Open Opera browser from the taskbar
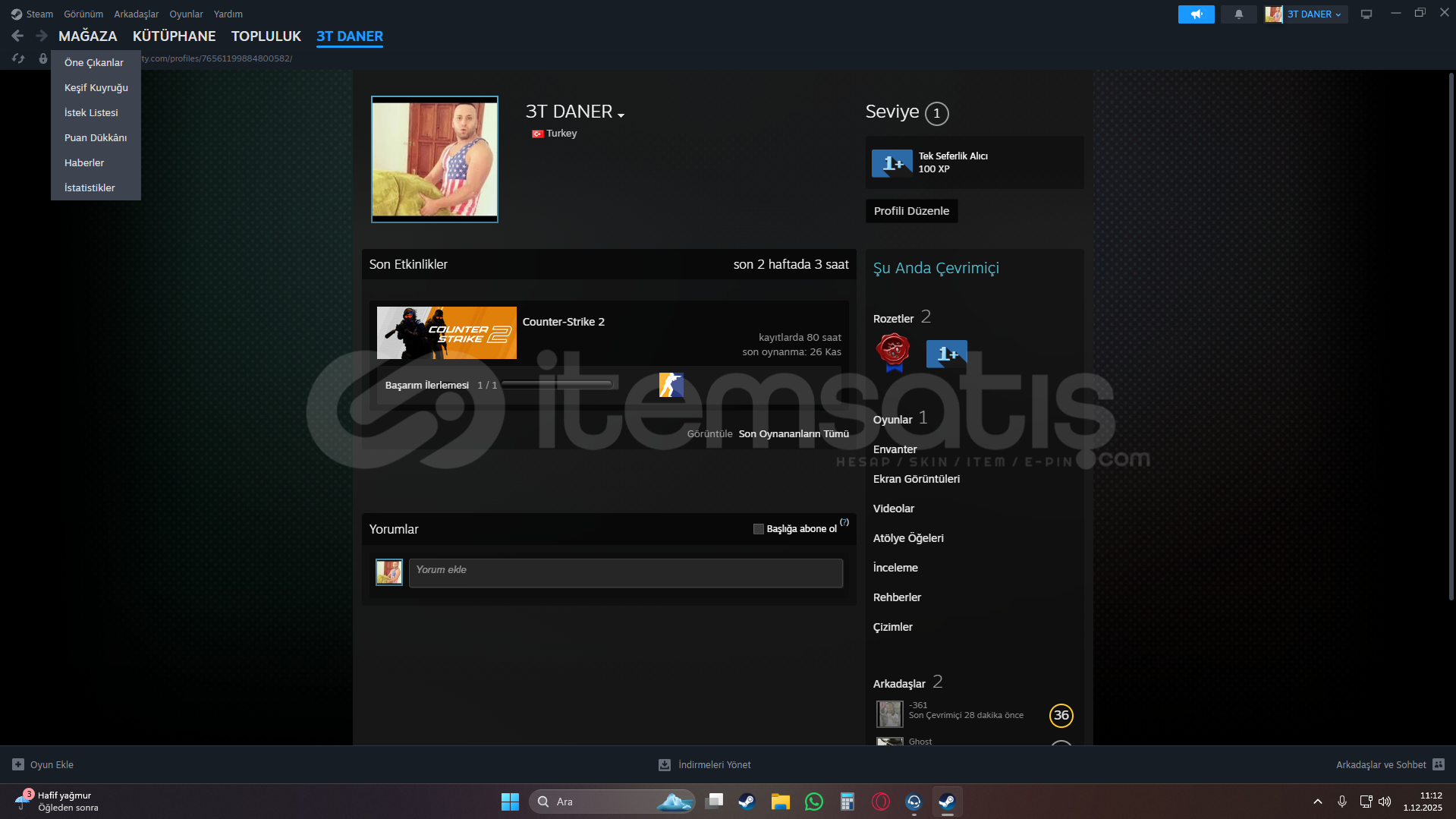The height and width of the screenshot is (819, 1456). coord(881,802)
